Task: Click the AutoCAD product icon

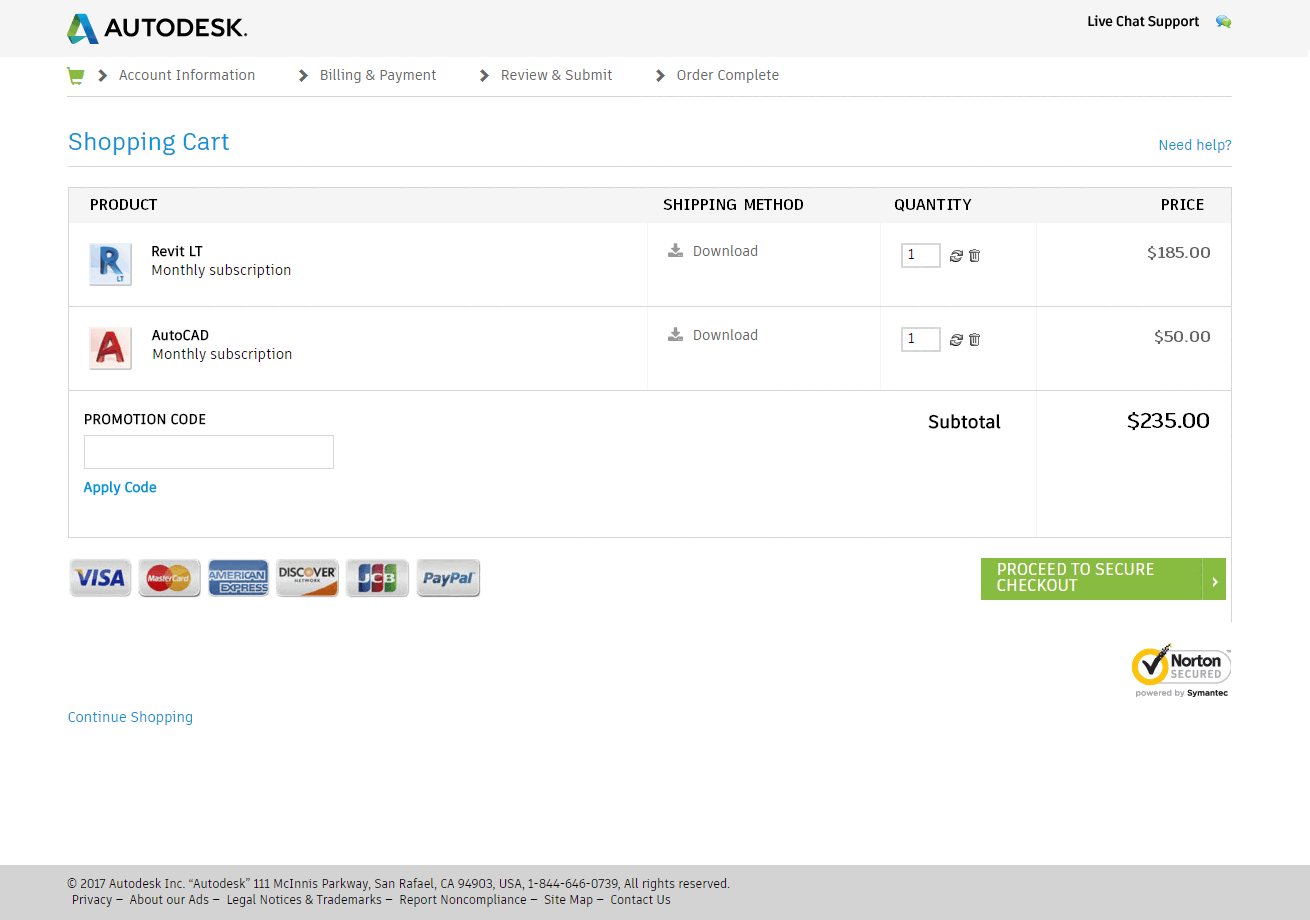Action: 110,348
